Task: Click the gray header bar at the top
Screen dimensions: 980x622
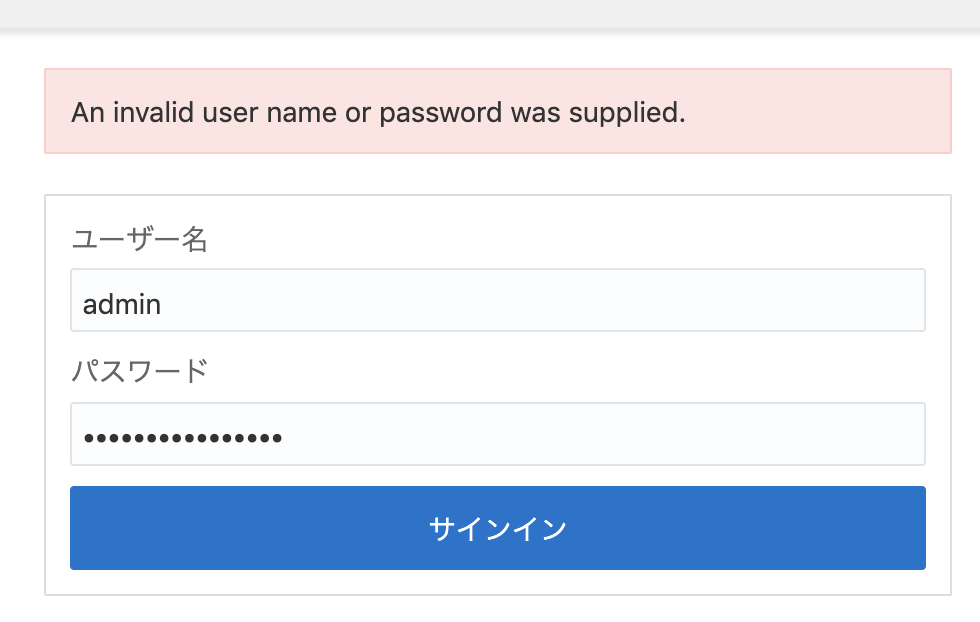Action: [490, 14]
